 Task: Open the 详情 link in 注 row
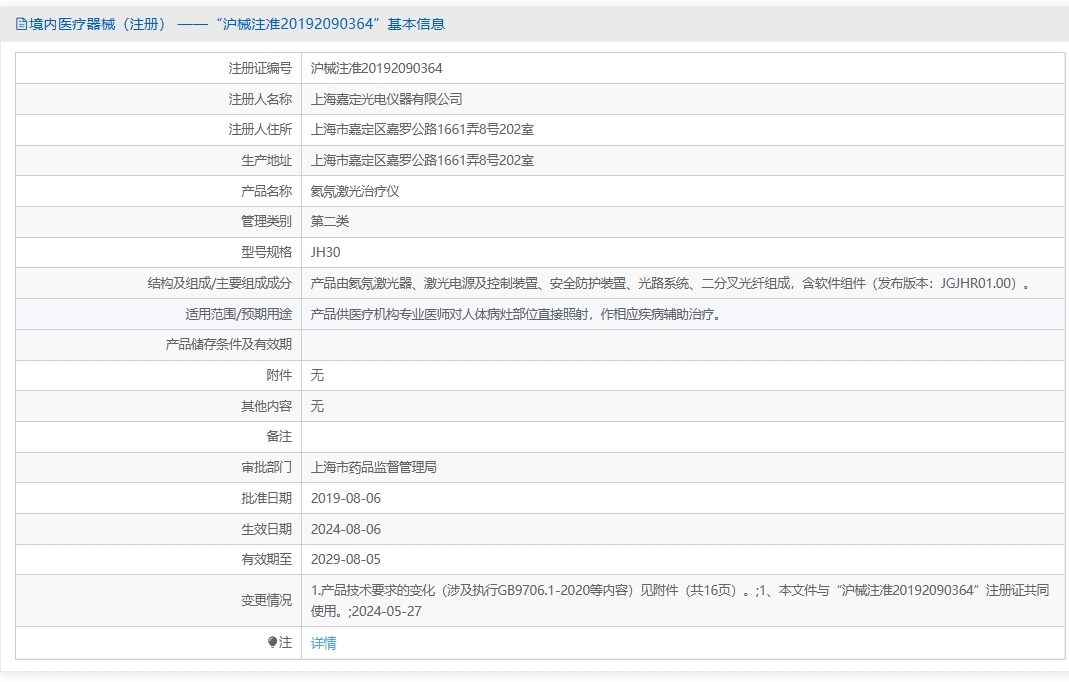point(323,643)
